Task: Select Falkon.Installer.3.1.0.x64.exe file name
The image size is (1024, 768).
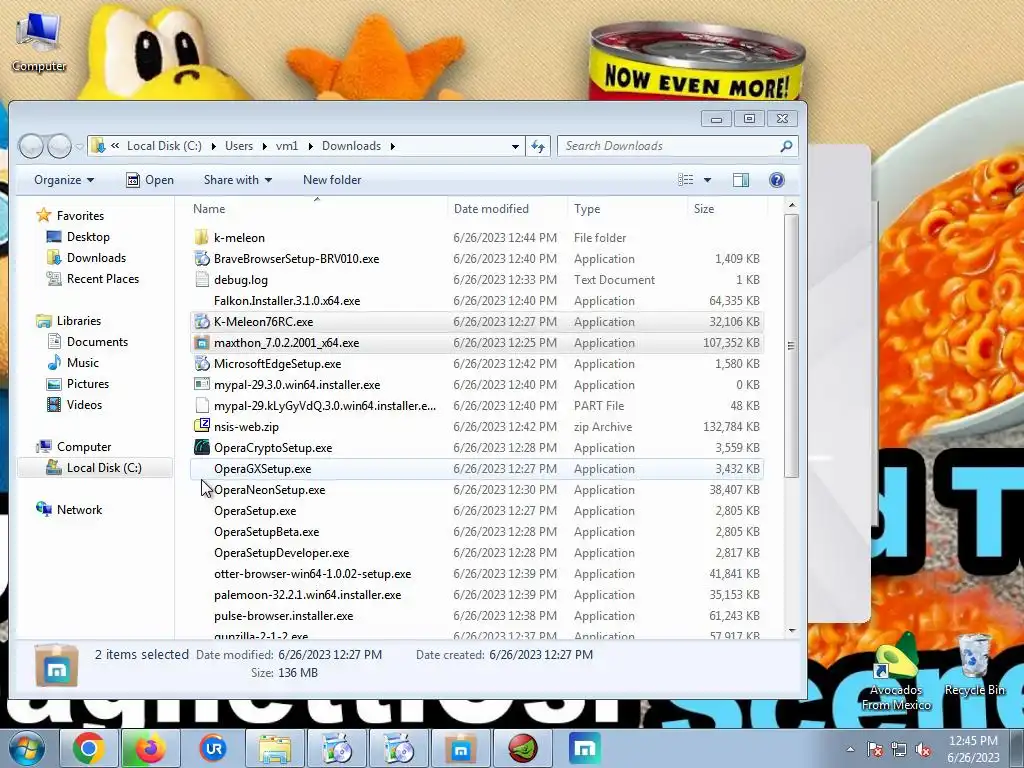Action: click(x=287, y=301)
